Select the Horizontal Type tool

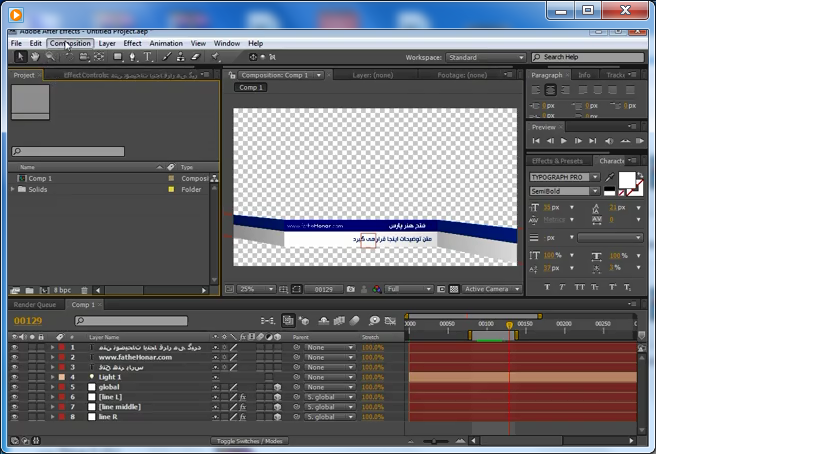148,57
